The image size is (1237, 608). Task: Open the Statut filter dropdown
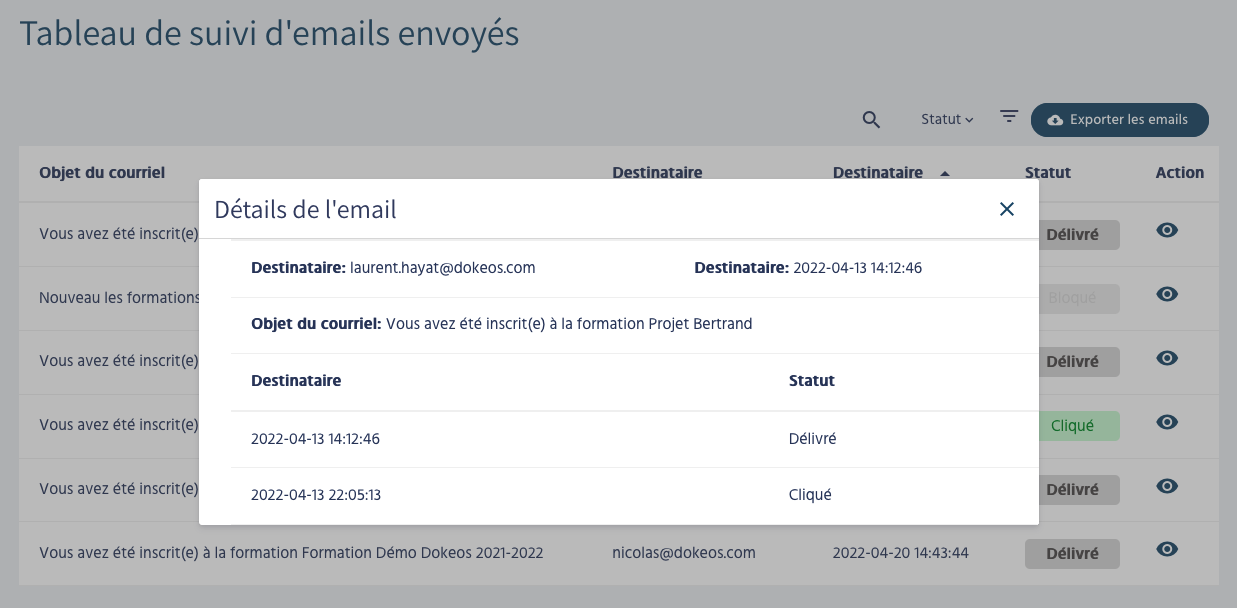point(946,120)
